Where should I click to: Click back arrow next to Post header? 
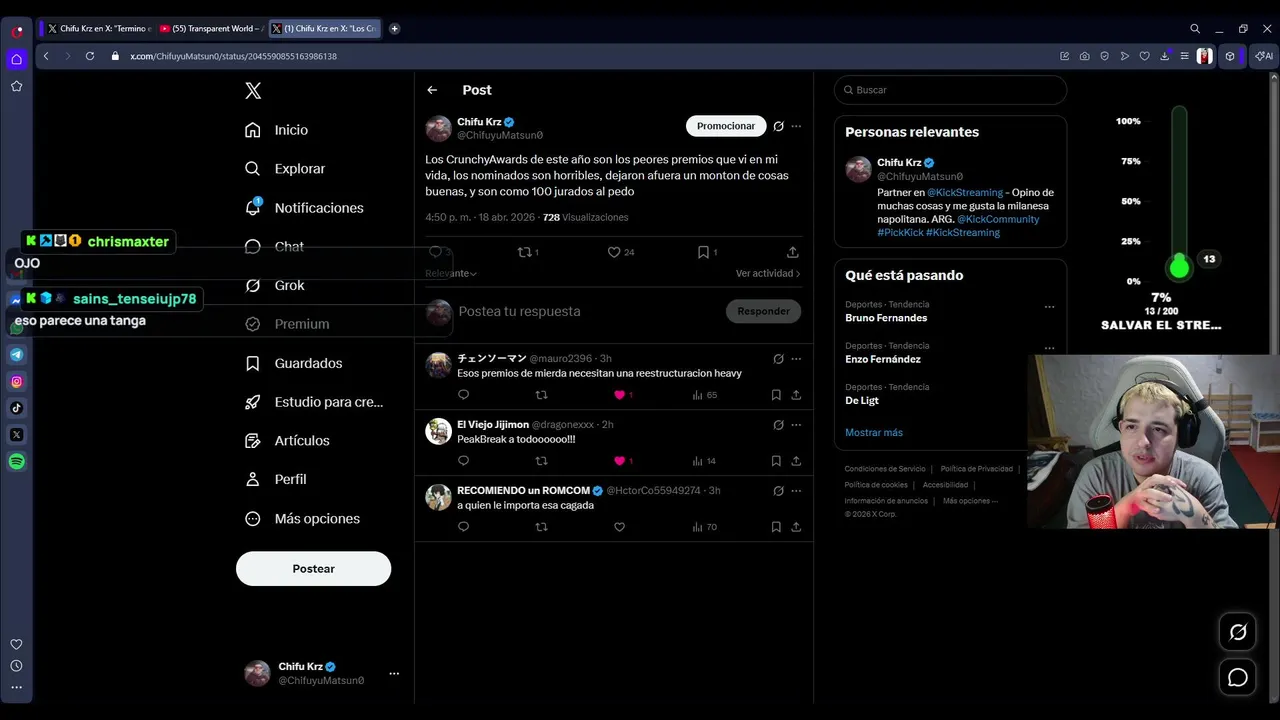432,90
